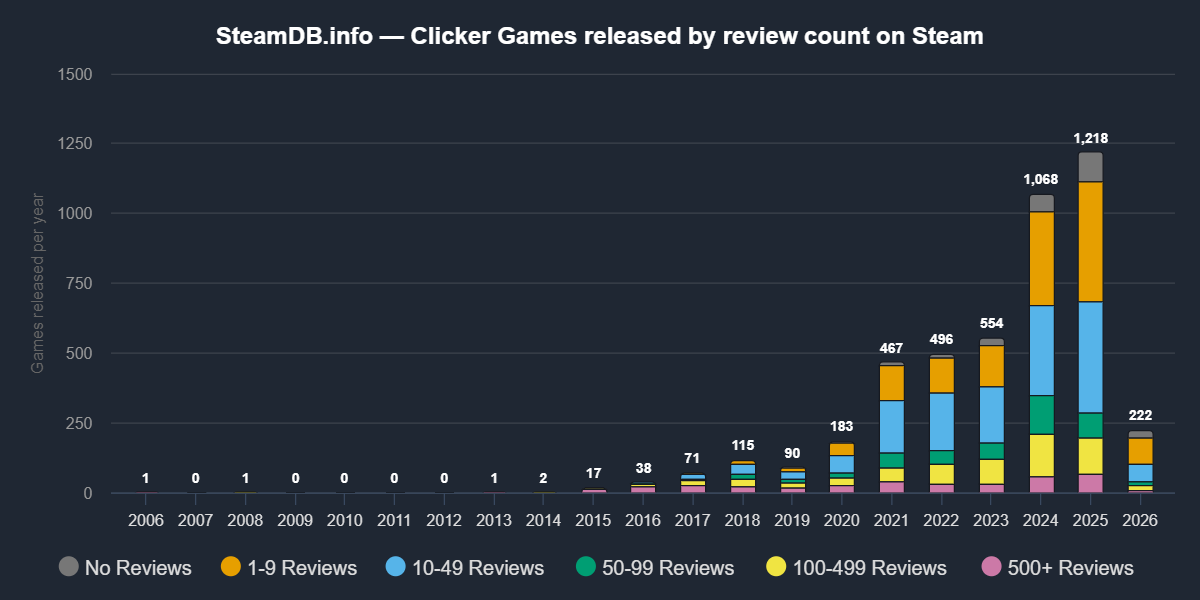Click the 500+ Reviews legend label
This screenshot has height=600, width=1200.
coord(1071,568)
